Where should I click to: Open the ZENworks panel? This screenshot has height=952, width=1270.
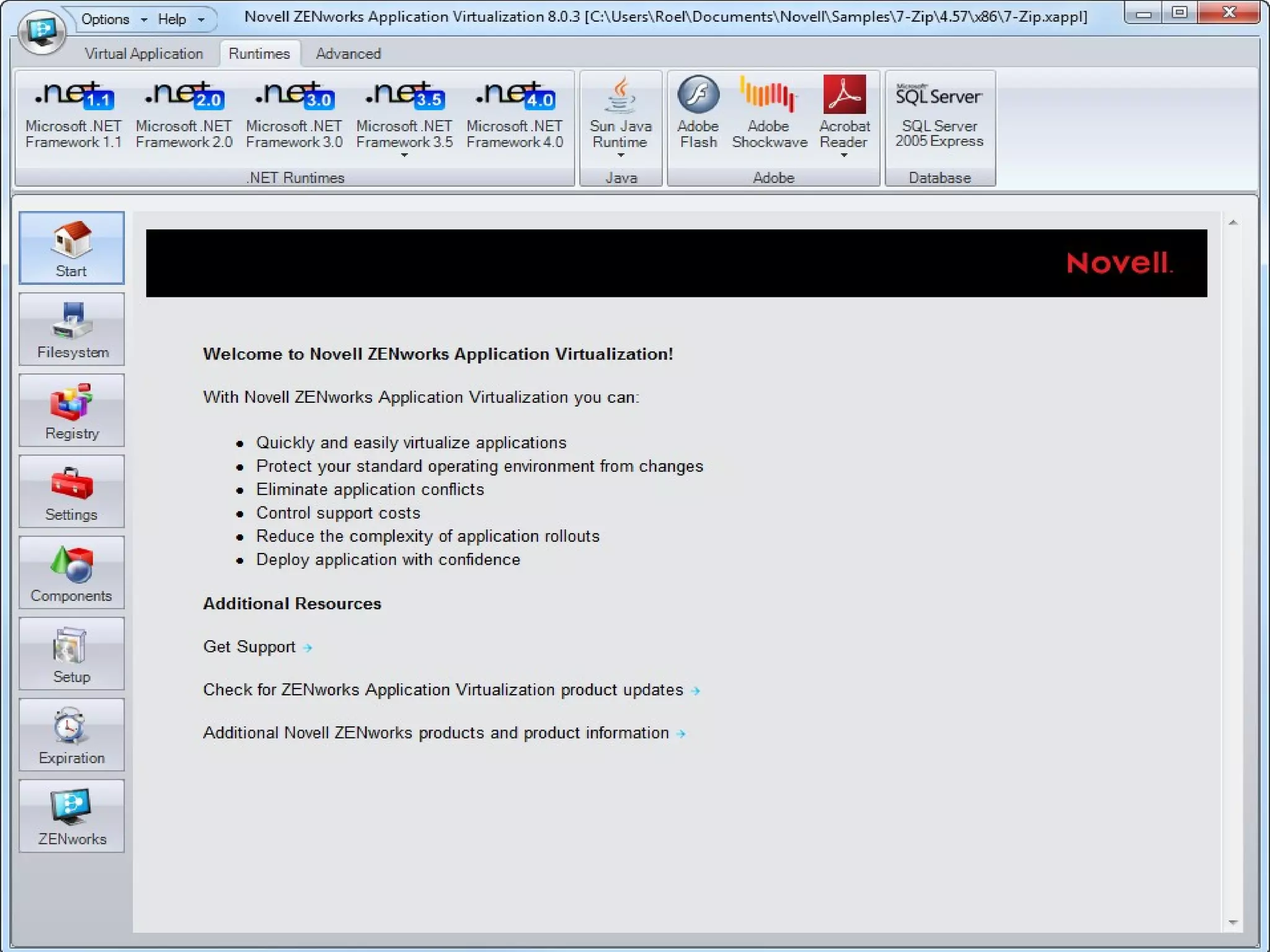coord(71,816)
